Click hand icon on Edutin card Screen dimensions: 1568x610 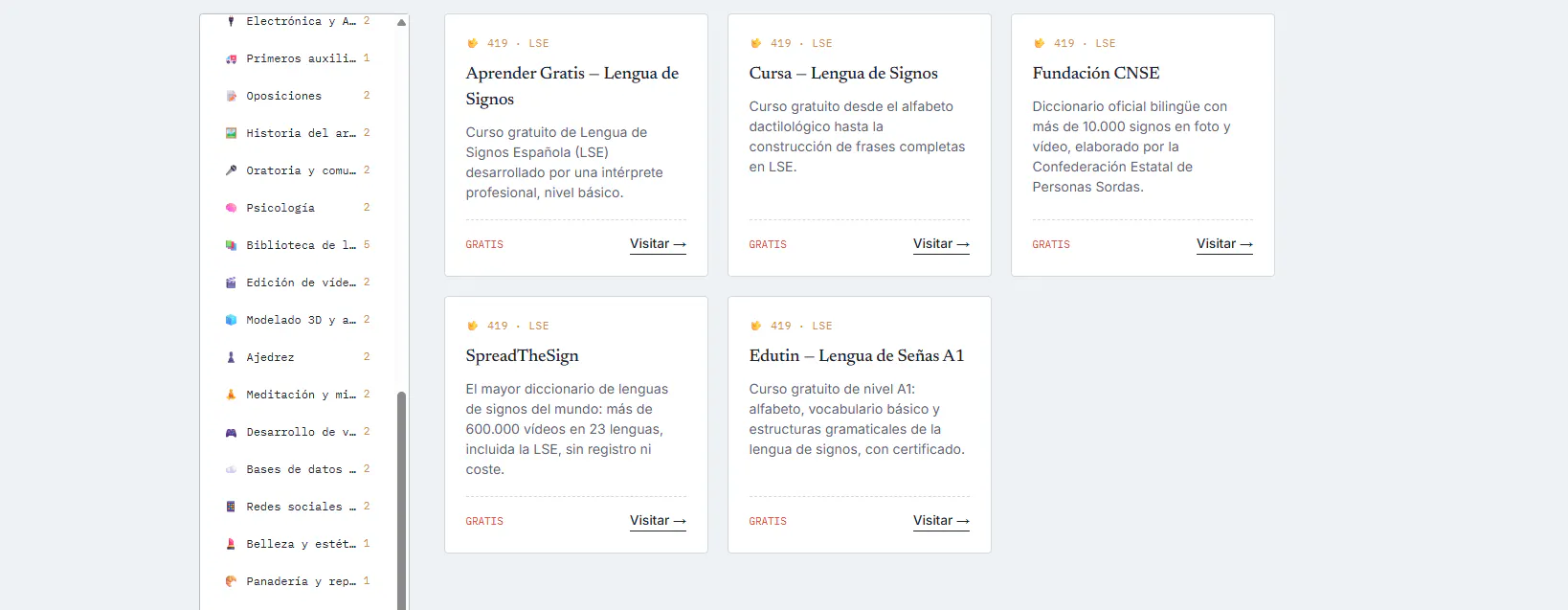coord(755,326)
